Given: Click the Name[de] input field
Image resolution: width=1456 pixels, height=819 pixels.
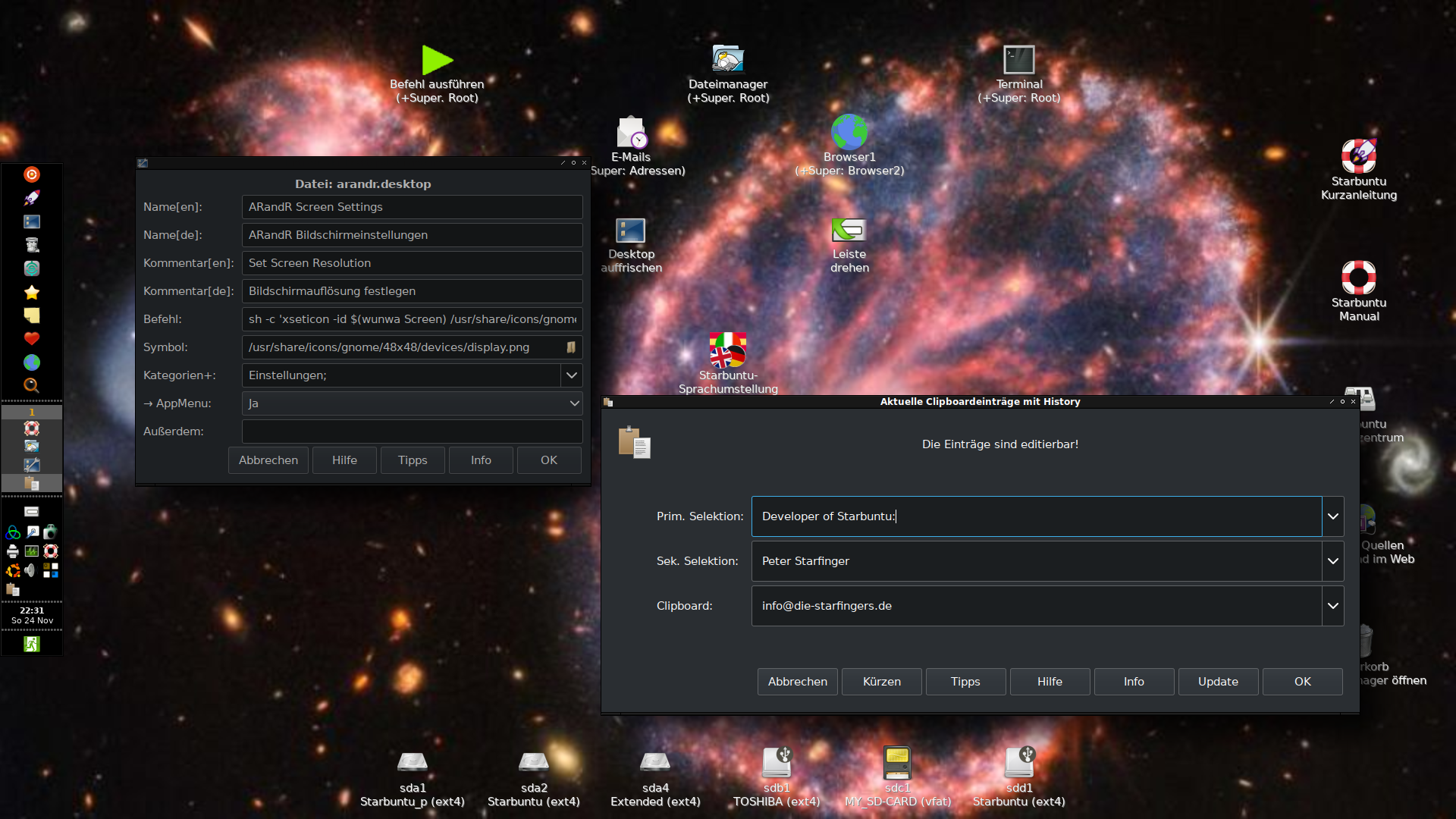Looking at the screenshot, I should [x=413, y=235].
